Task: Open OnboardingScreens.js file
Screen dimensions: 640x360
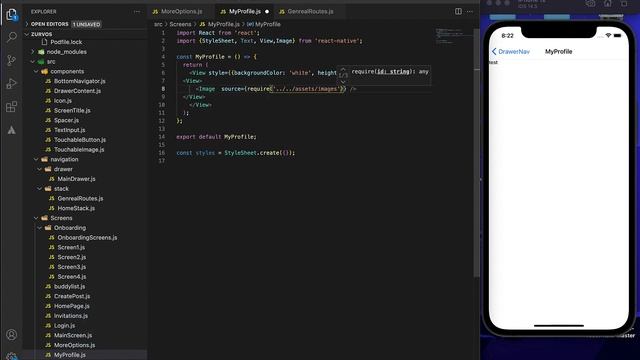Action: coord(87,238)
